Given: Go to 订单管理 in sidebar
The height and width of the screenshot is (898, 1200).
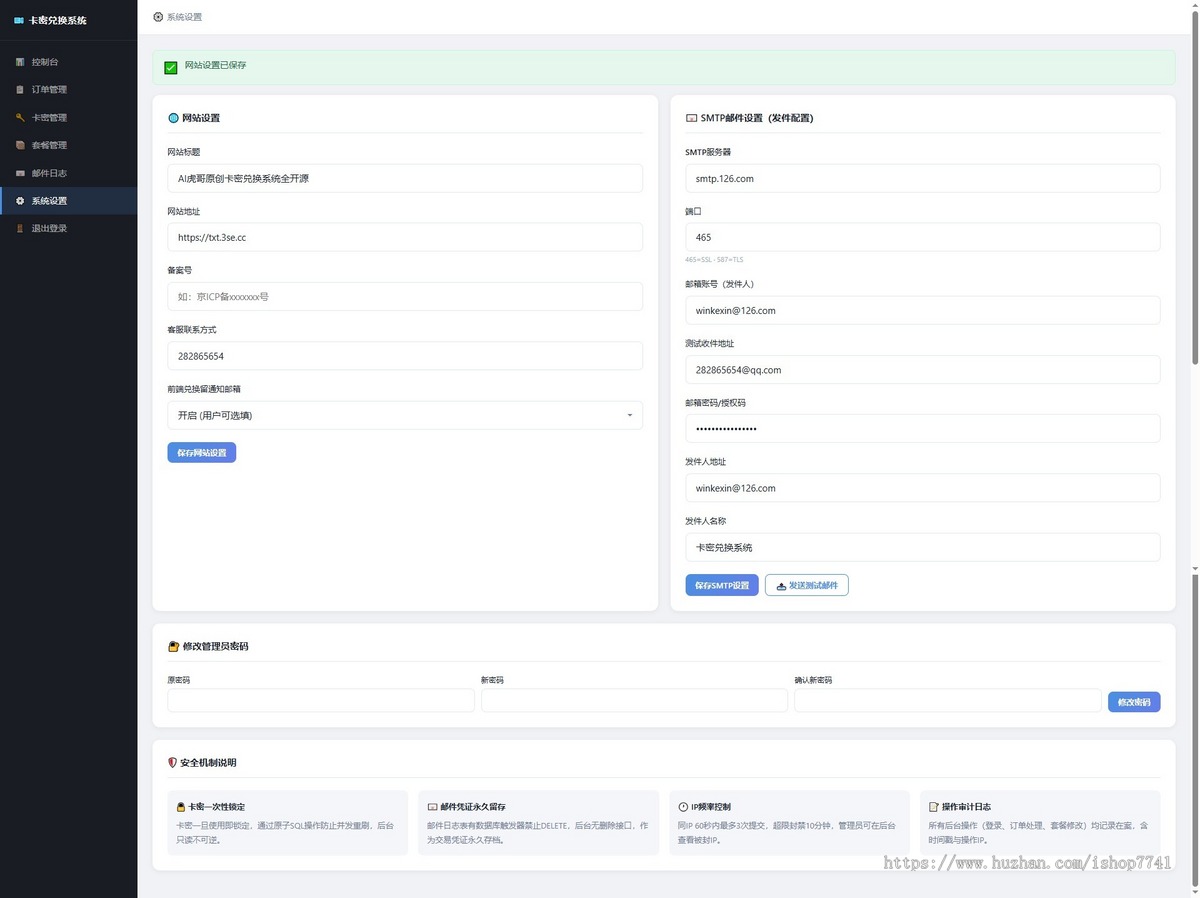Looking at the screenshot, I should click(x=68, y=90).
